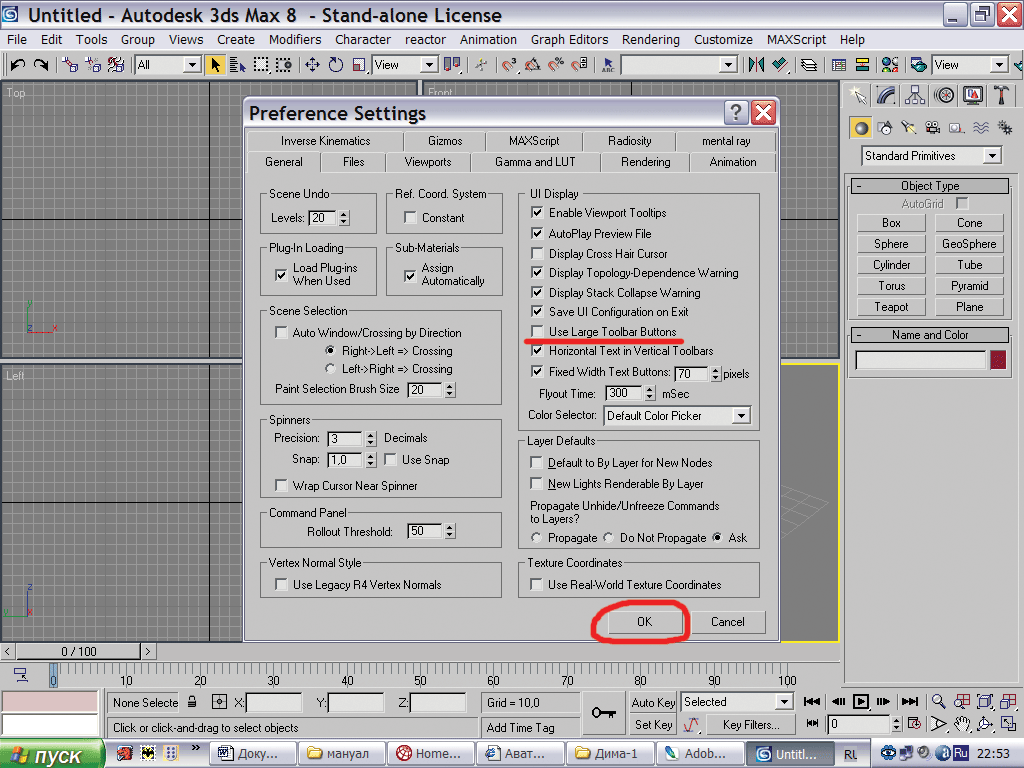
Task: Click the Flyout Time value field
Action: tap(624, 393)
